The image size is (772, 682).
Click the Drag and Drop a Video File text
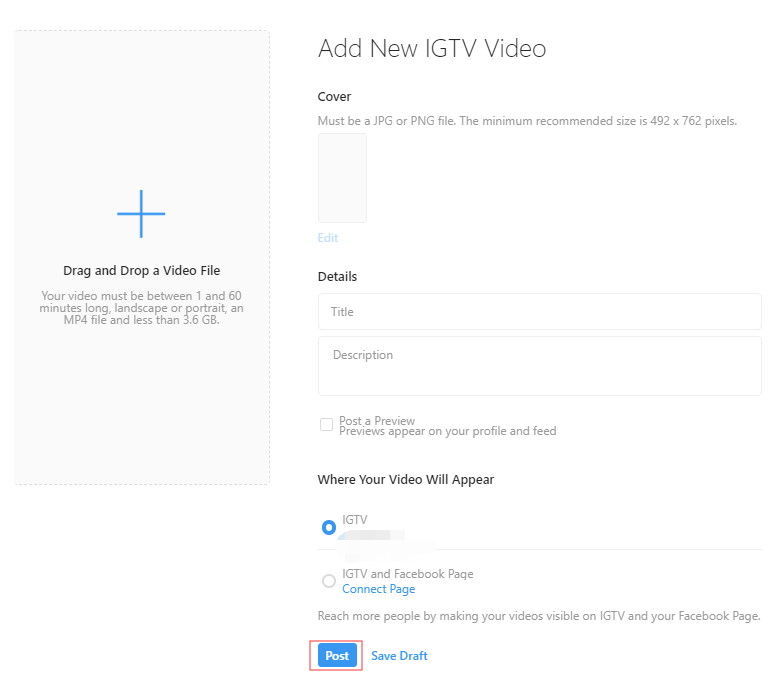pos(141,270)
